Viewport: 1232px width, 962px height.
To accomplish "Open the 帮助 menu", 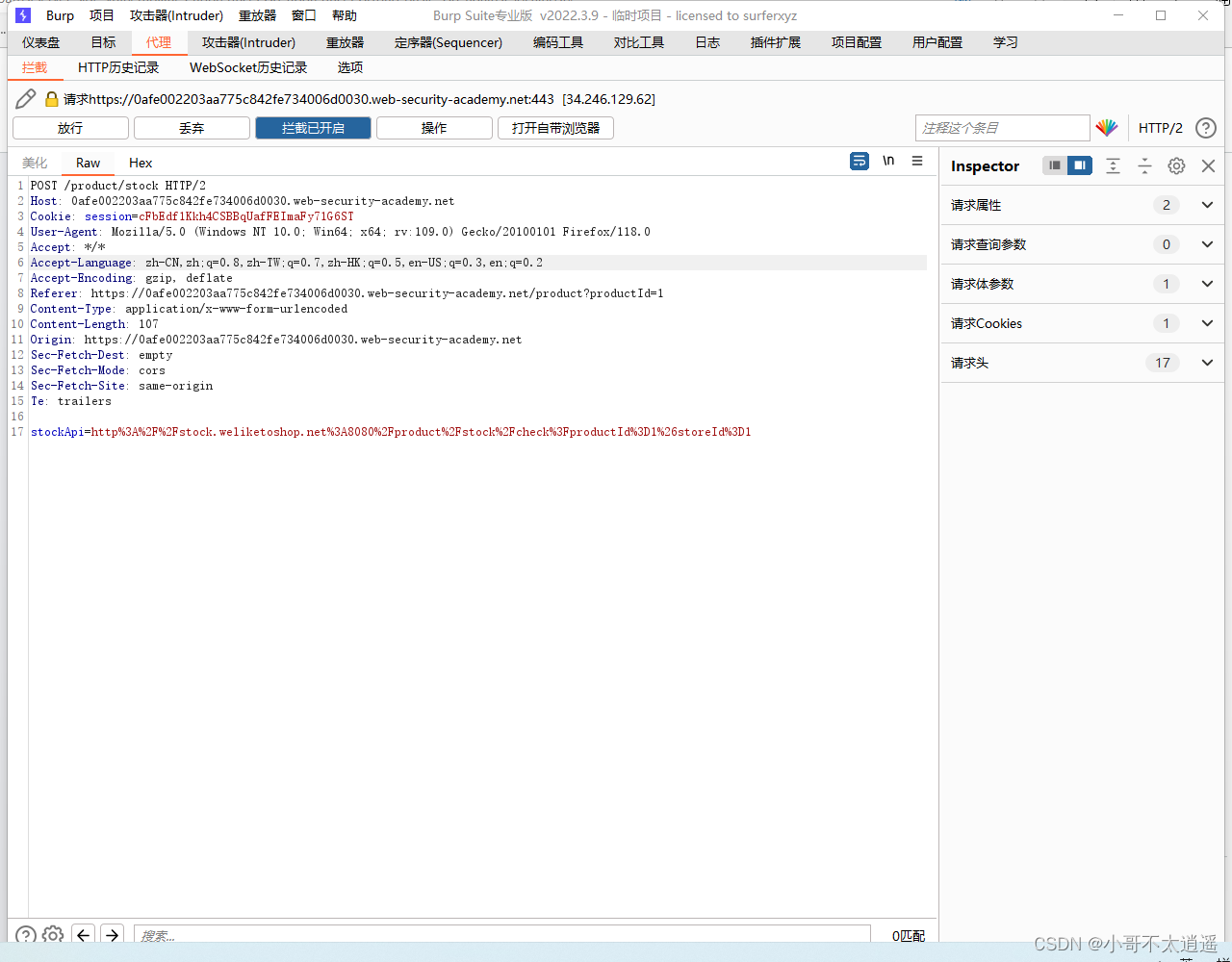I will coord(345,15).
